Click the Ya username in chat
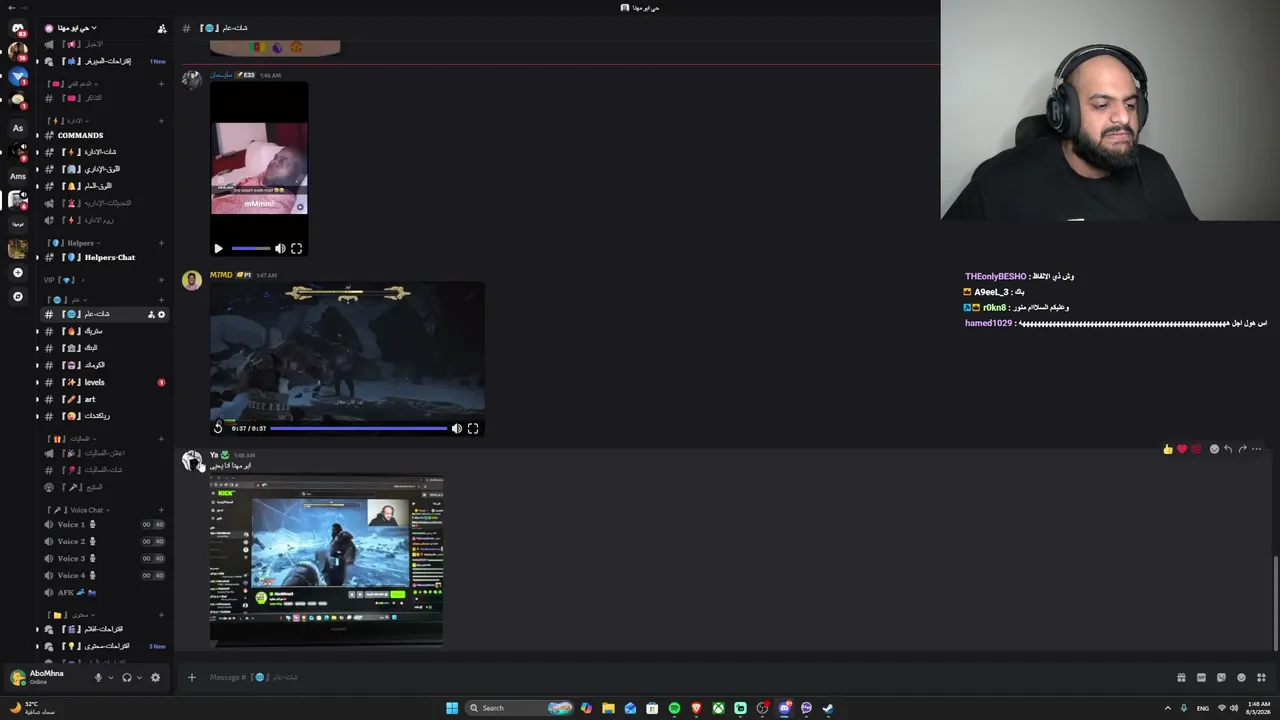 click(x=214, y=455)
